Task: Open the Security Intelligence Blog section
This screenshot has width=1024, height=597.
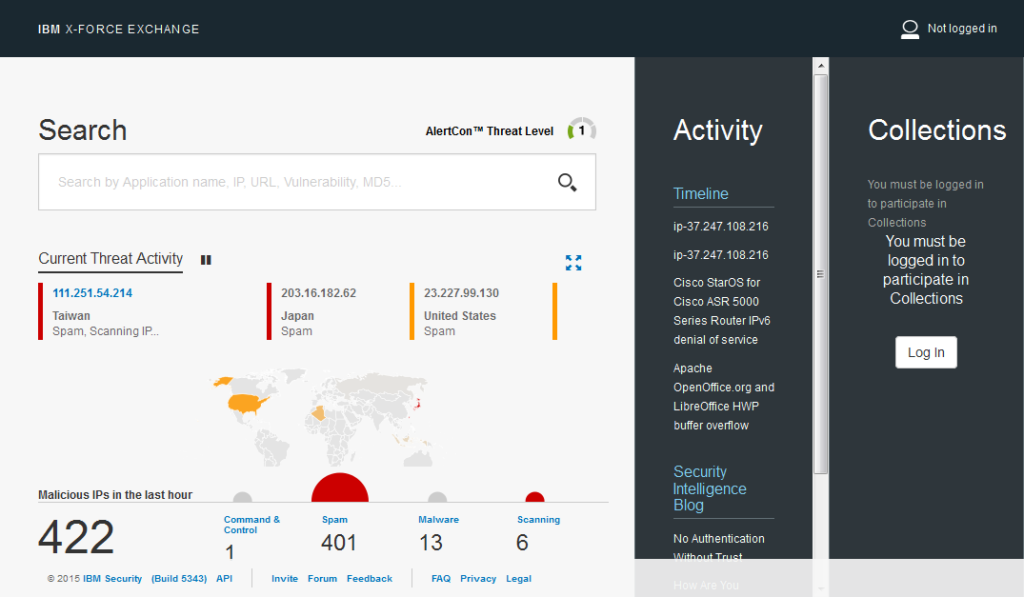Action: (710, 488)
